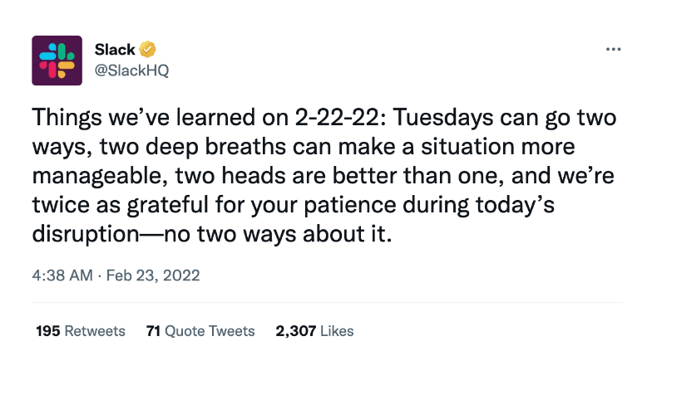Open the Slack display name profile link
The width and height of the screenshot is (690, 408).
pos(114,49)
